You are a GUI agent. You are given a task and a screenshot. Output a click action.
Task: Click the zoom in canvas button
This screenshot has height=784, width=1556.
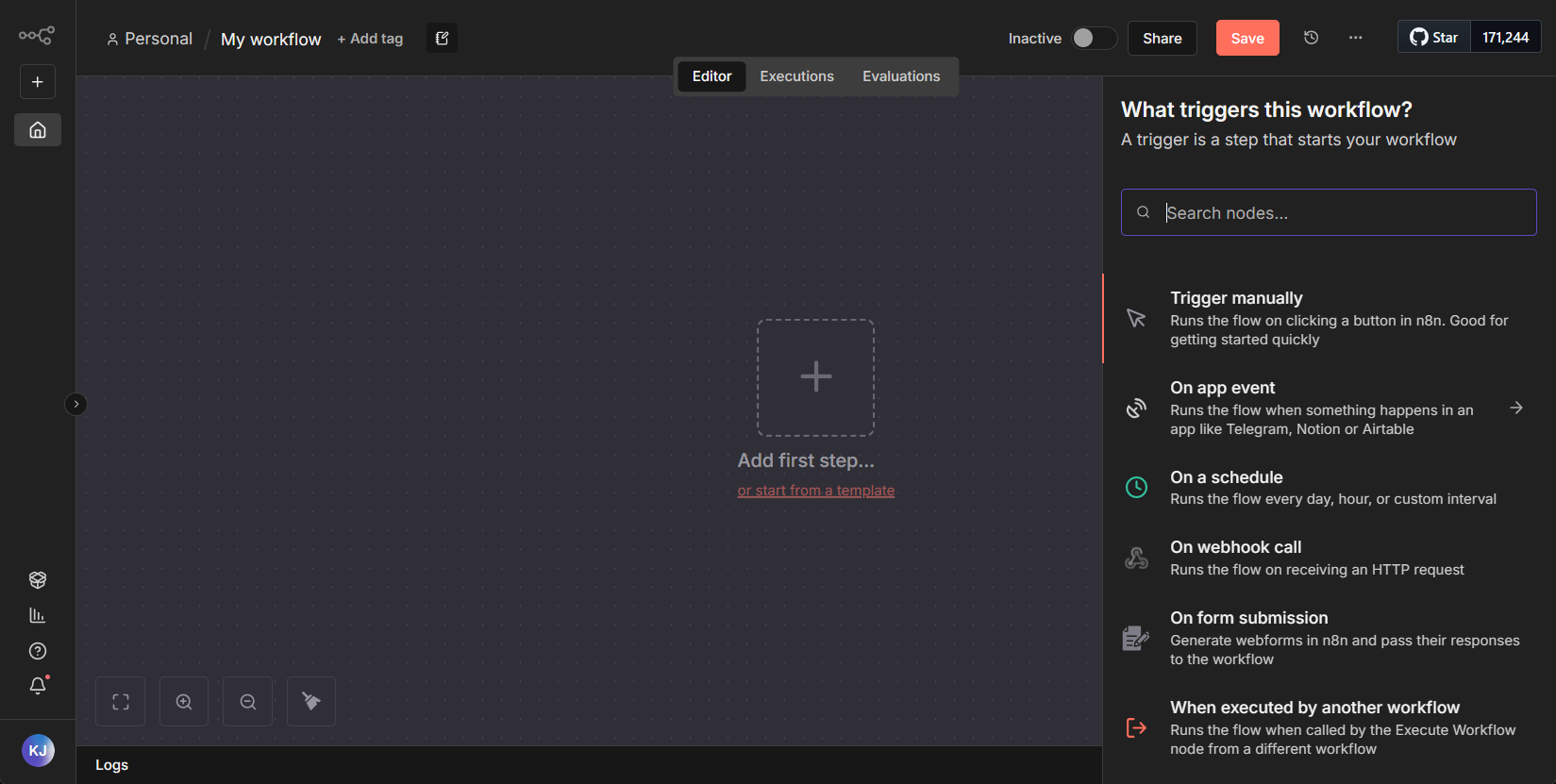coord(184,702)
